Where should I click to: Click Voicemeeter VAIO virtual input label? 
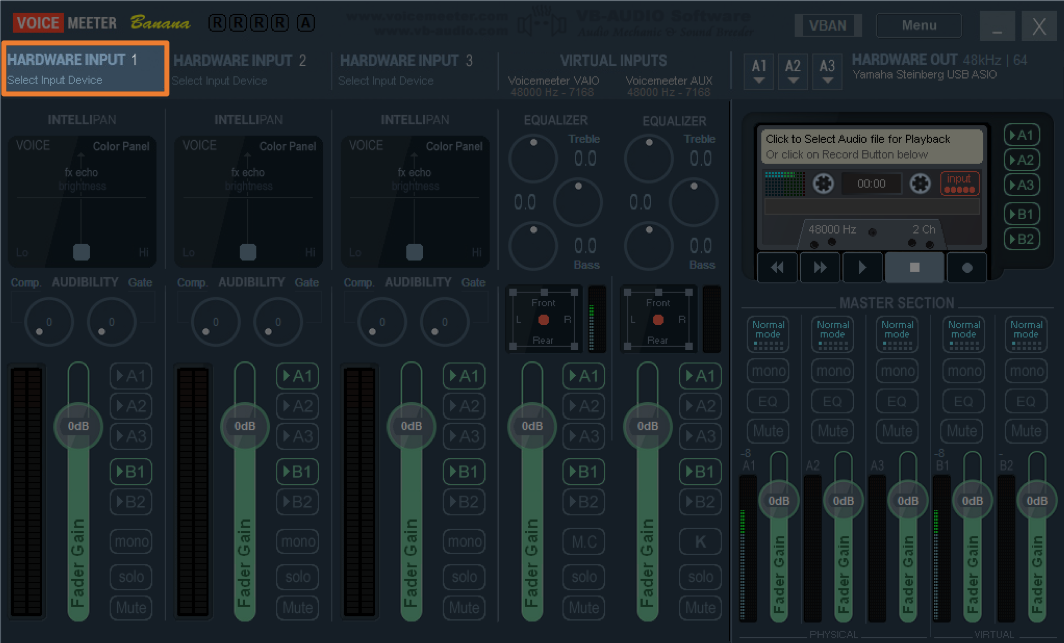pos(554,81)
